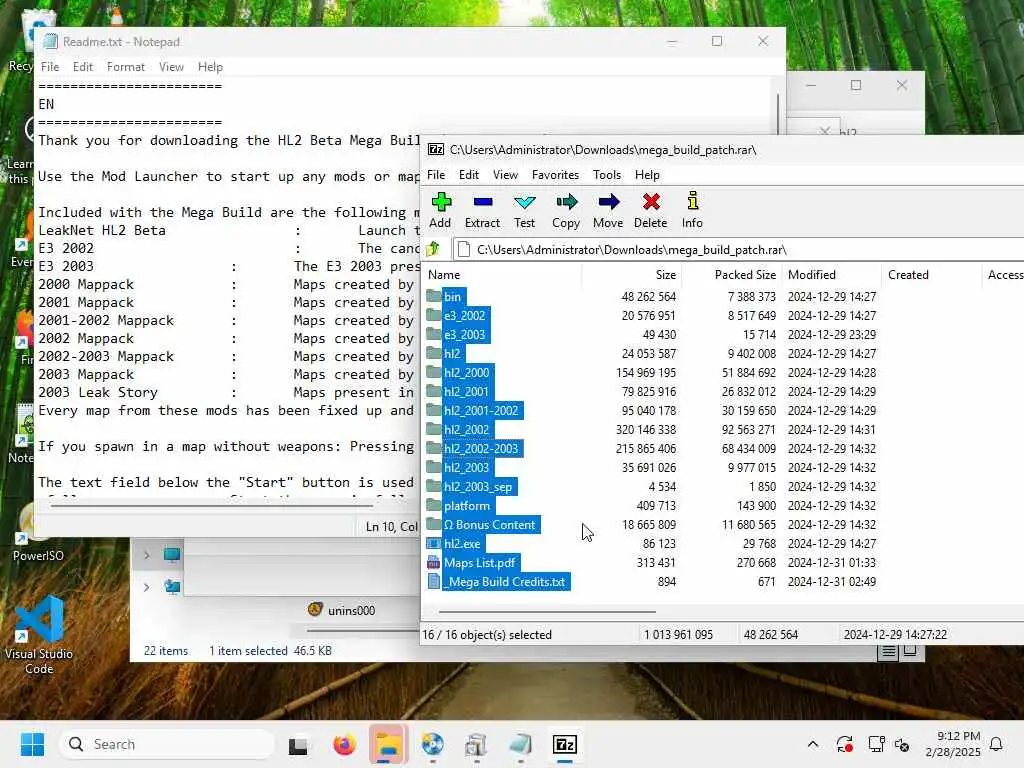The image size is (1024, 768).
Task: Open Task View on the taskbar
Action: [298, 744]
